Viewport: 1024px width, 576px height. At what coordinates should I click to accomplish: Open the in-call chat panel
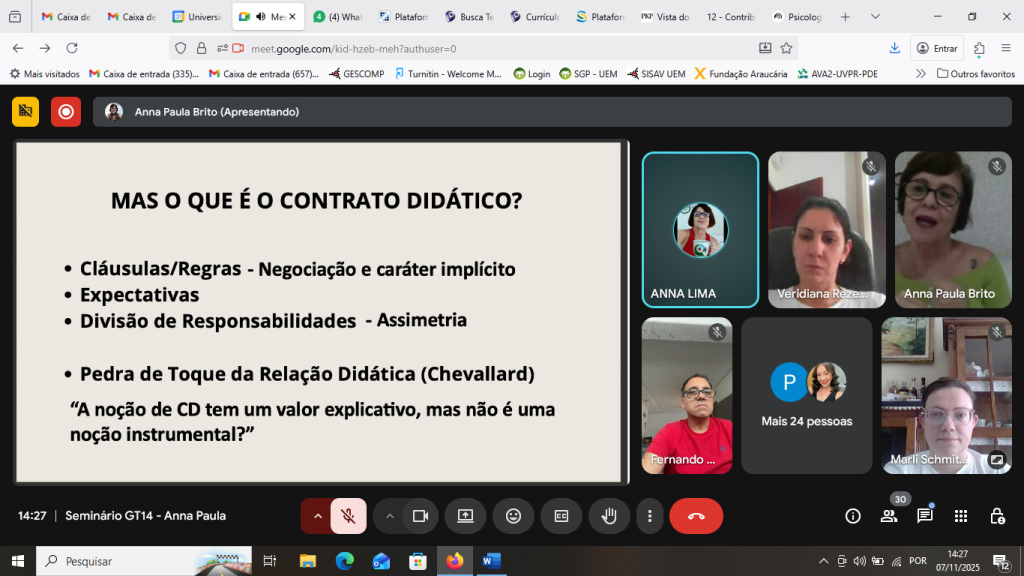click(x=924, y=516)
